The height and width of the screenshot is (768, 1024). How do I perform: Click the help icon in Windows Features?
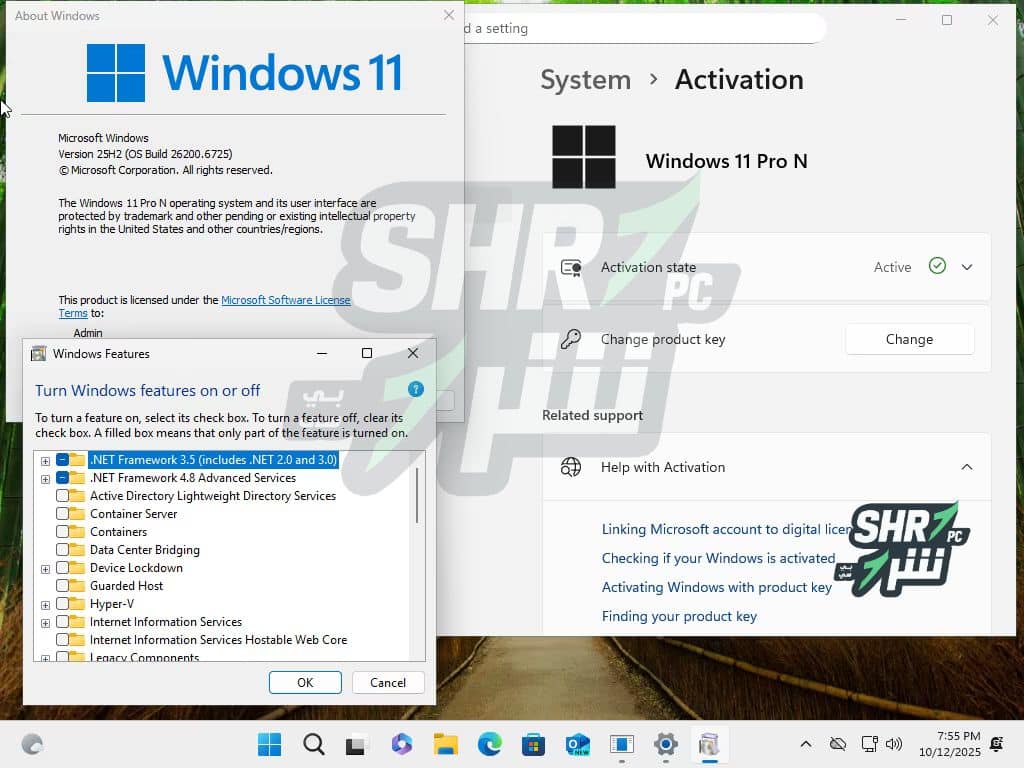(x=416, y=390)
